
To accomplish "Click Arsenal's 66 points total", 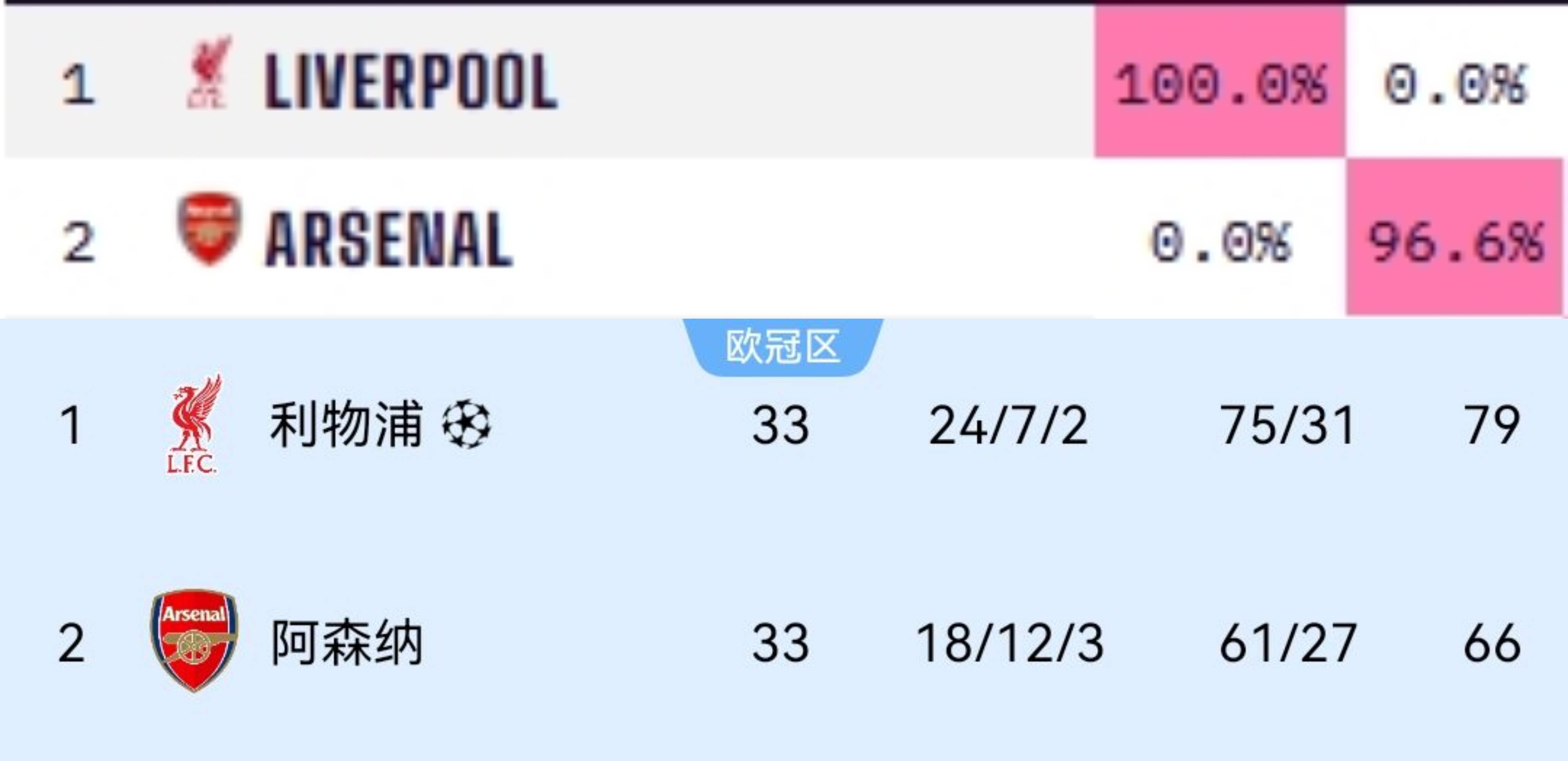I will pyautogui.click(x=1492, y=643).
